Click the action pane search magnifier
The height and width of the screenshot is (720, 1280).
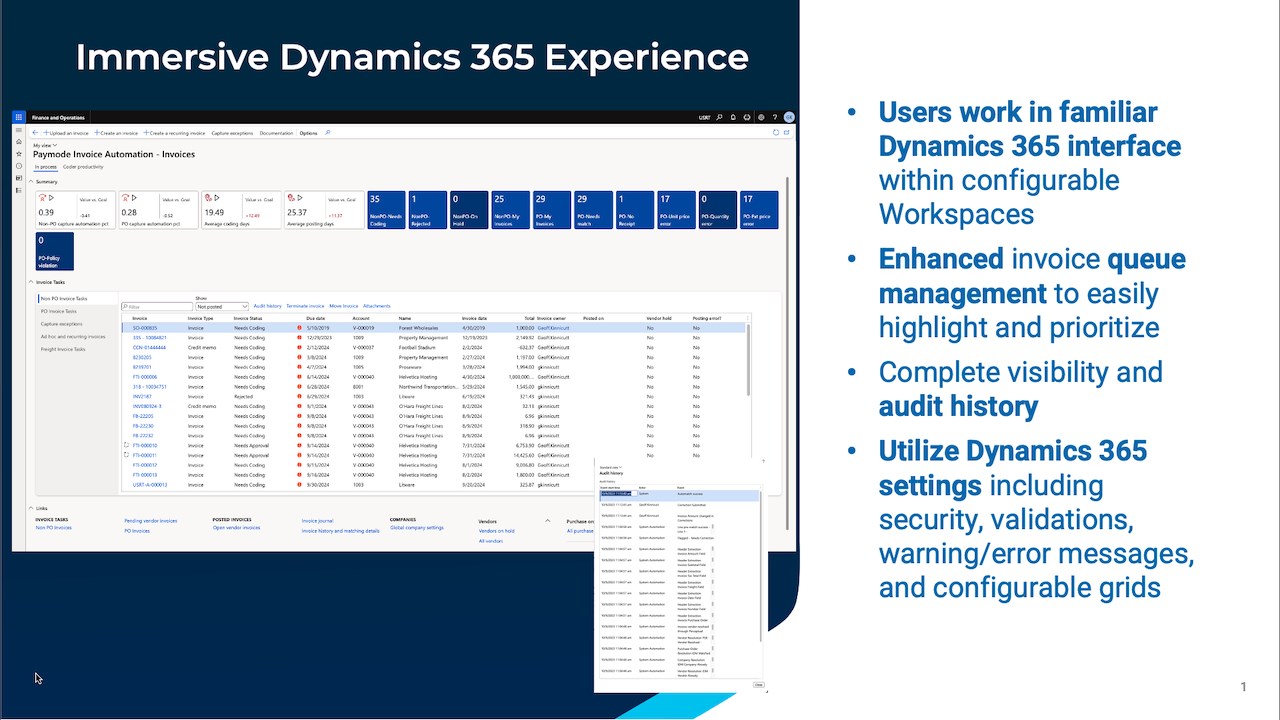(x=327, y=133)
